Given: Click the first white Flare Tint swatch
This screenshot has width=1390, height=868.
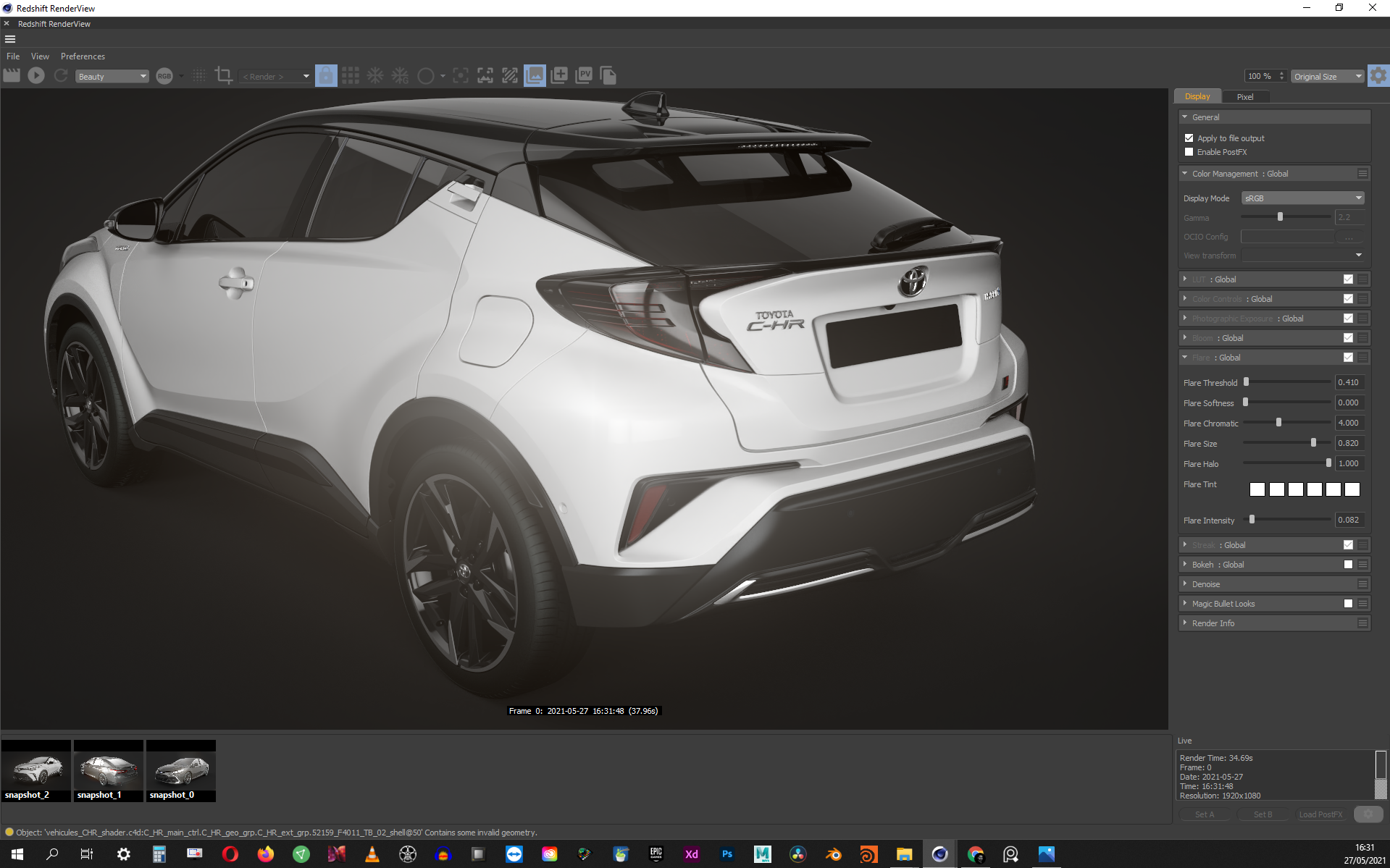Looking at the screenshot, I should (x=1257, y=489).
